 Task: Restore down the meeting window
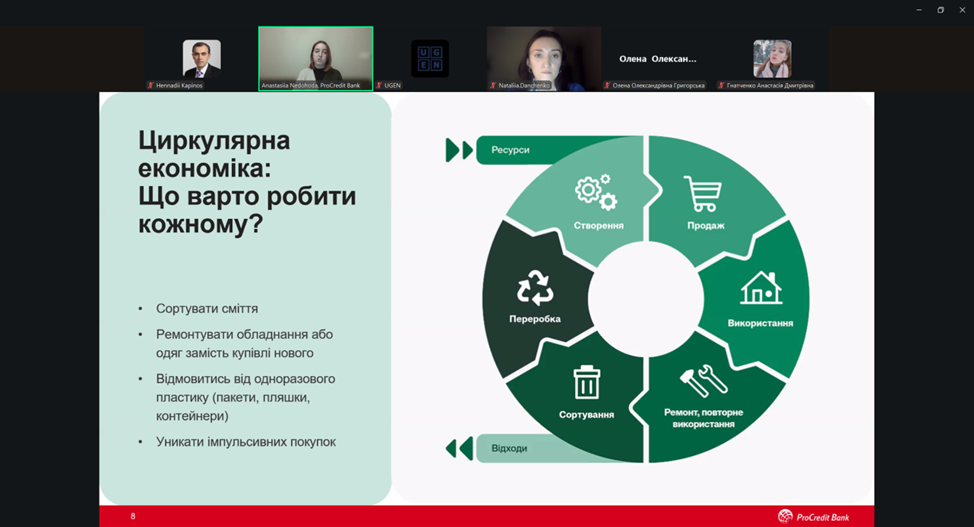click(940, 10)
